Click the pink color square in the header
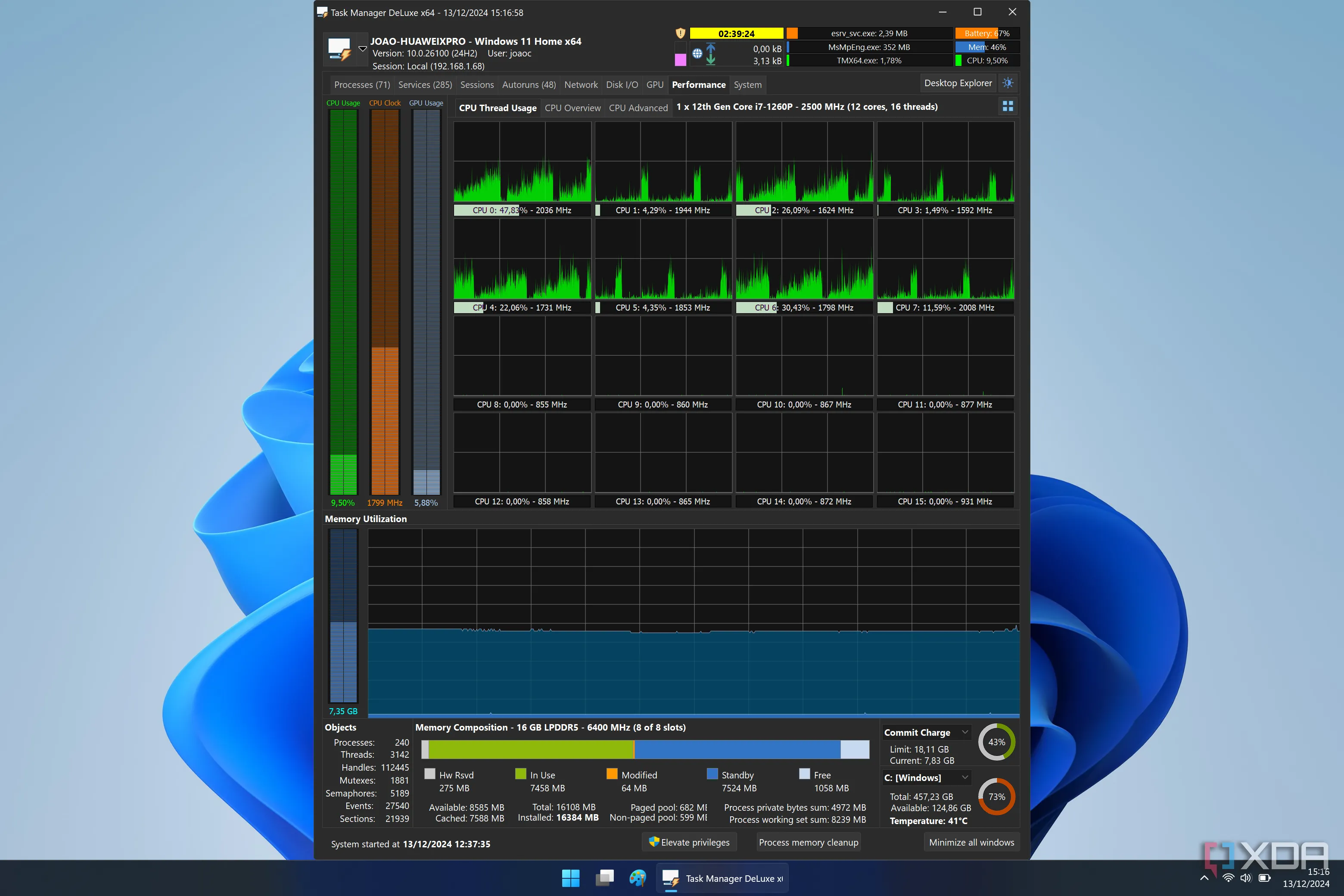Screen dimensions: 1344x896 [x=680, y=60]
